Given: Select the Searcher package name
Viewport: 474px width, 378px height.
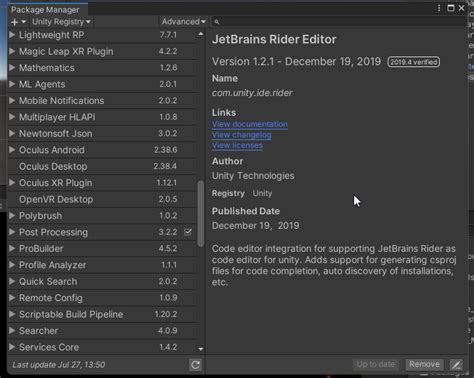Looking at the screenshot, I should [x=38, y=331].
